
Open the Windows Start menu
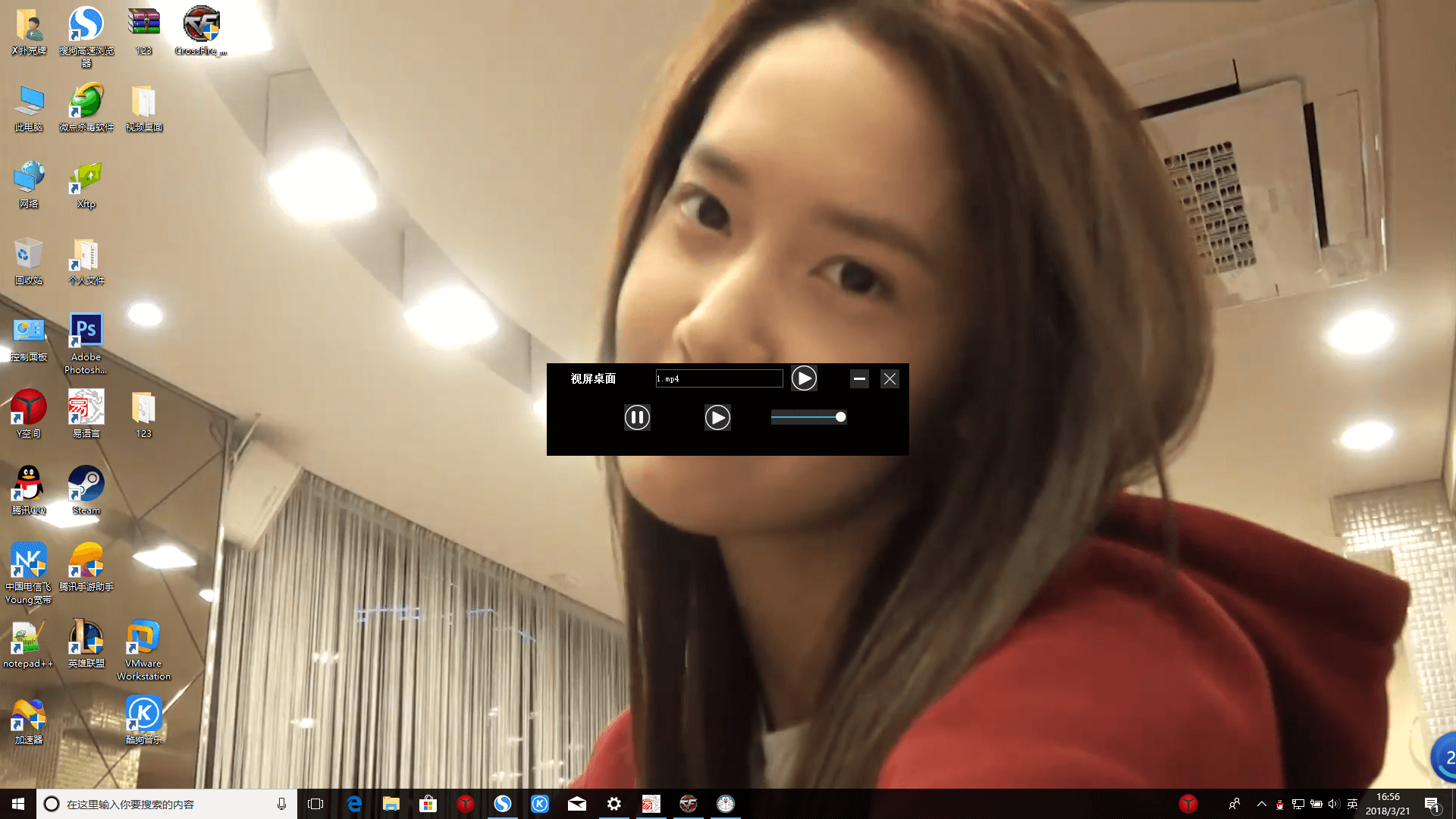tap(18, 804)
